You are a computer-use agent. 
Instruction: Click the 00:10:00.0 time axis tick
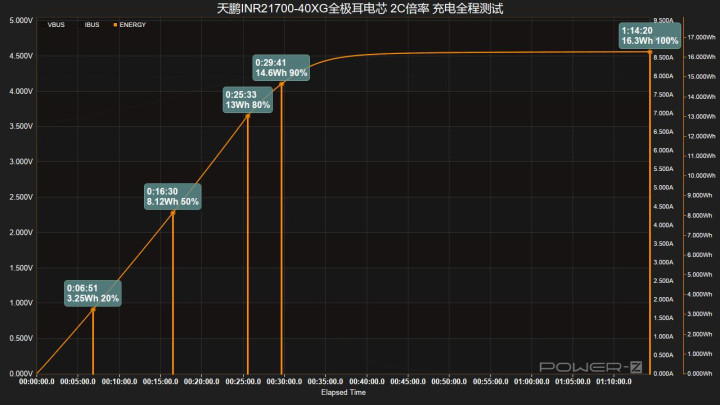[119, 381]
